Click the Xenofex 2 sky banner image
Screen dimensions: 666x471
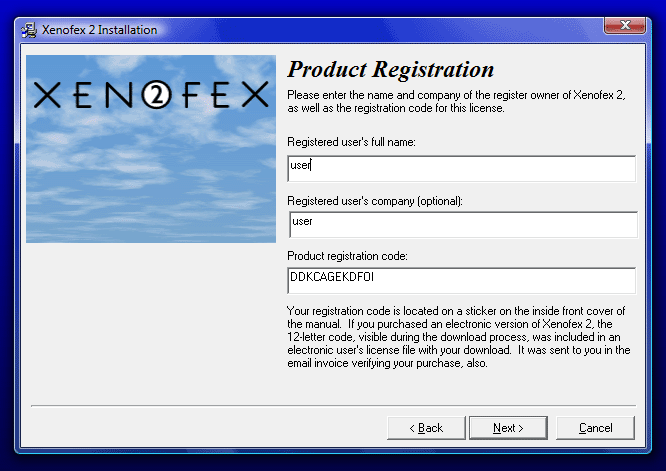coord(151,149)
